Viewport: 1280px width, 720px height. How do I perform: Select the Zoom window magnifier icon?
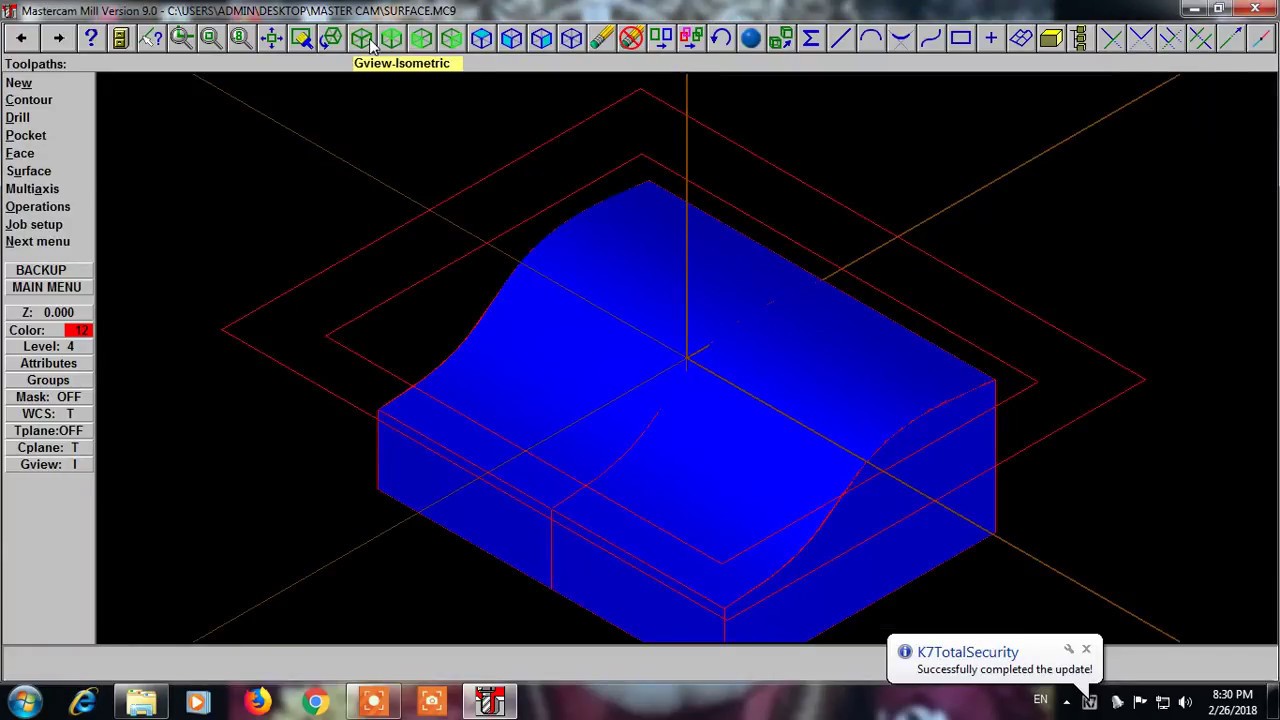click(x=181, y=38)
